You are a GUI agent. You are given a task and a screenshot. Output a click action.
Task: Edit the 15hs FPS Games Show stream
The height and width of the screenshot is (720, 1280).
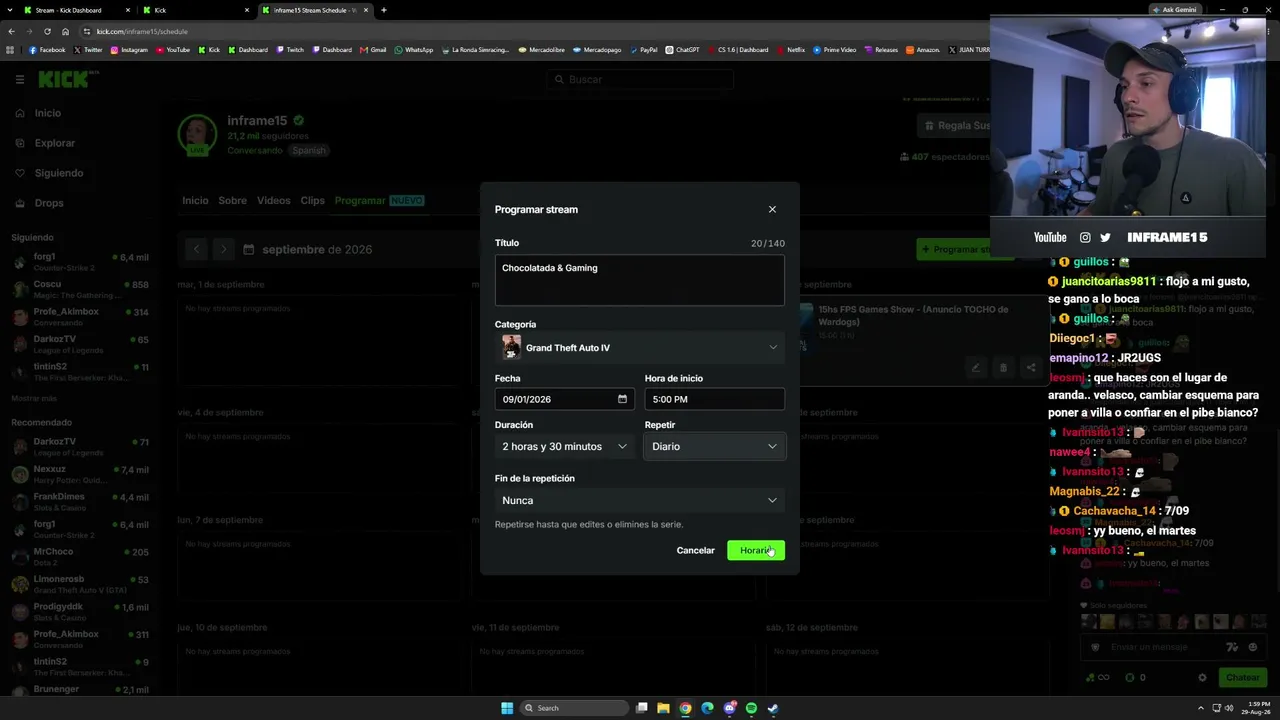click(976, 368)
